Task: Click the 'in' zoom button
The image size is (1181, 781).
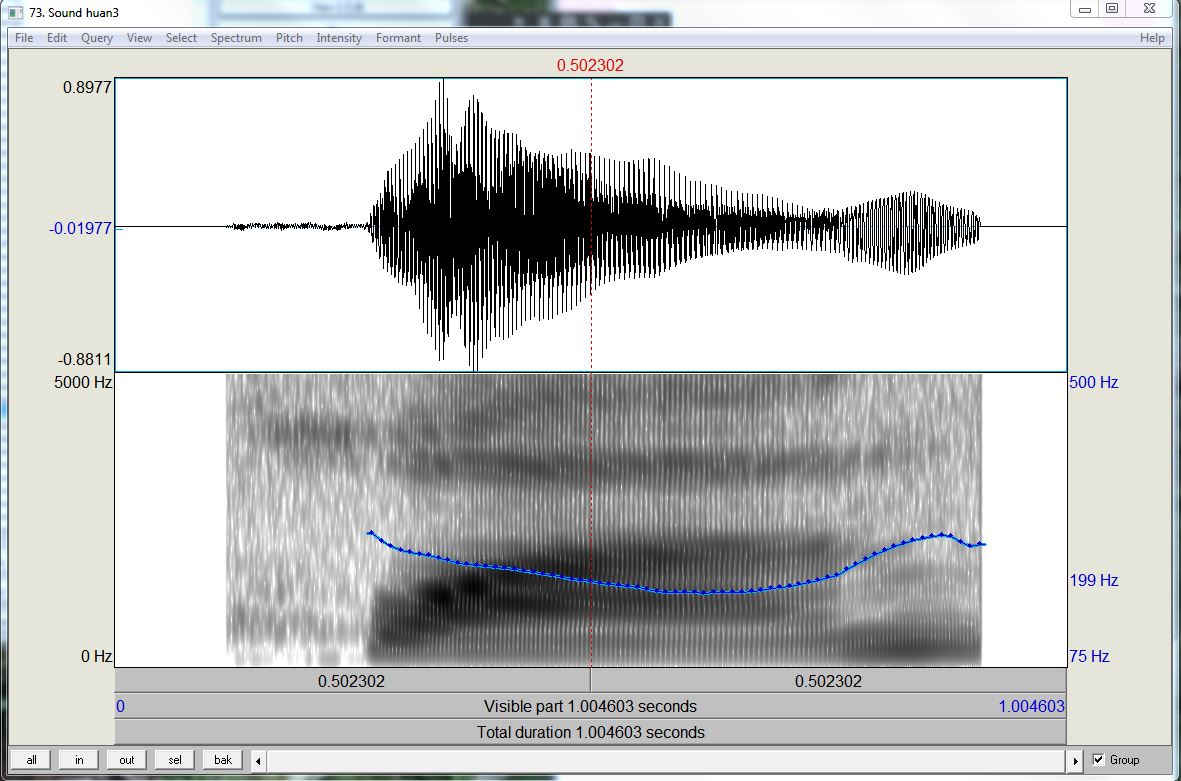Action: (x=79, y=760)
